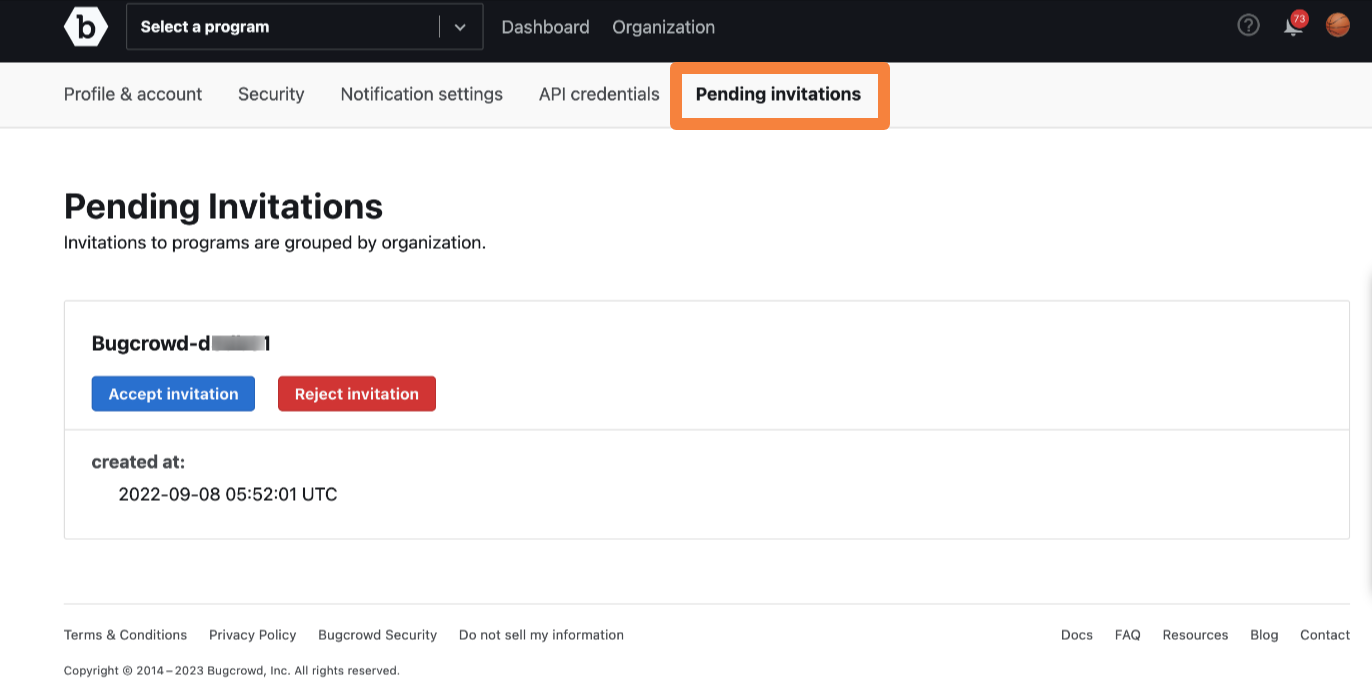Switch to Profile & account tab

click(x=133, y=94)
